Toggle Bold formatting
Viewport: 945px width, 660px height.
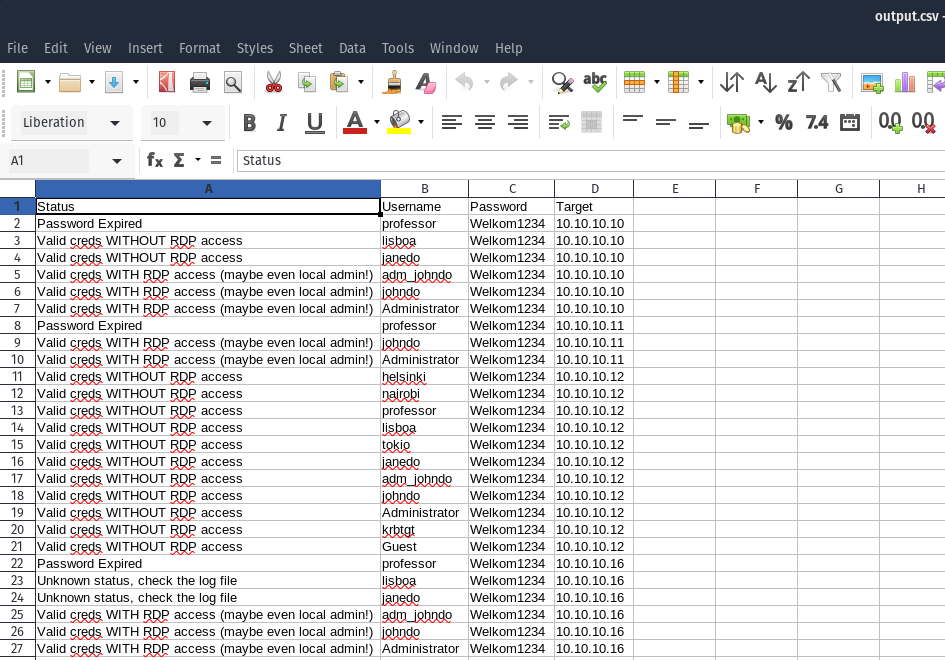click(249, 123)
